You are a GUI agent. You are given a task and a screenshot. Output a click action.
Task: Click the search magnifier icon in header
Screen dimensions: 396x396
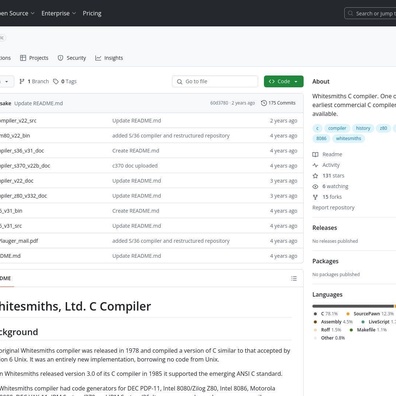(x=350, y=13)
